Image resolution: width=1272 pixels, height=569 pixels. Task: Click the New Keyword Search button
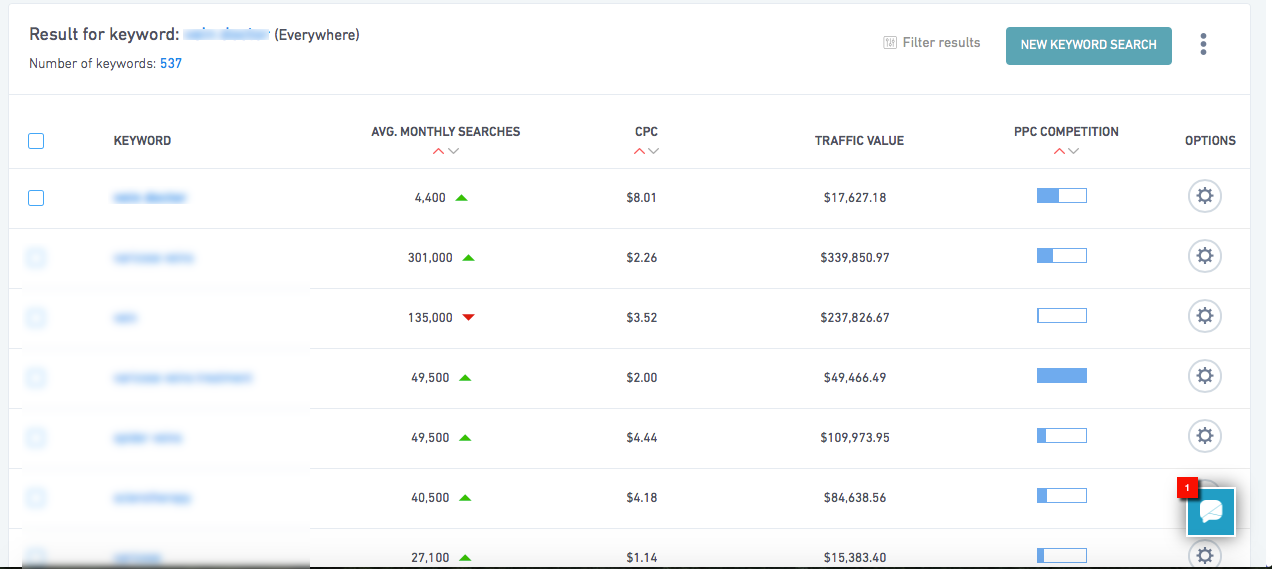pyautogui.click(x=1088, y=45)
